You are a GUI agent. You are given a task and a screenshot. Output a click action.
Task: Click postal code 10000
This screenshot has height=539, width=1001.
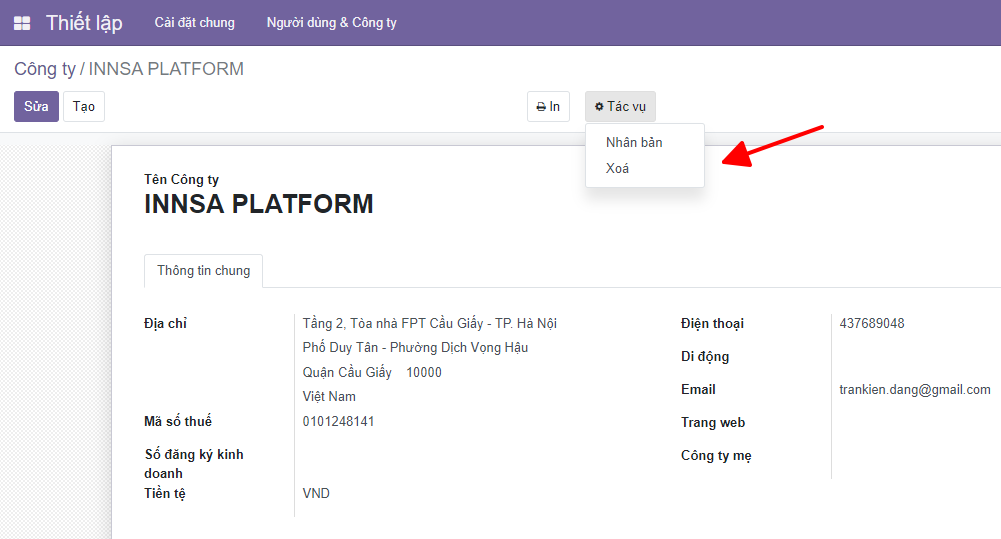click(424, 372)
